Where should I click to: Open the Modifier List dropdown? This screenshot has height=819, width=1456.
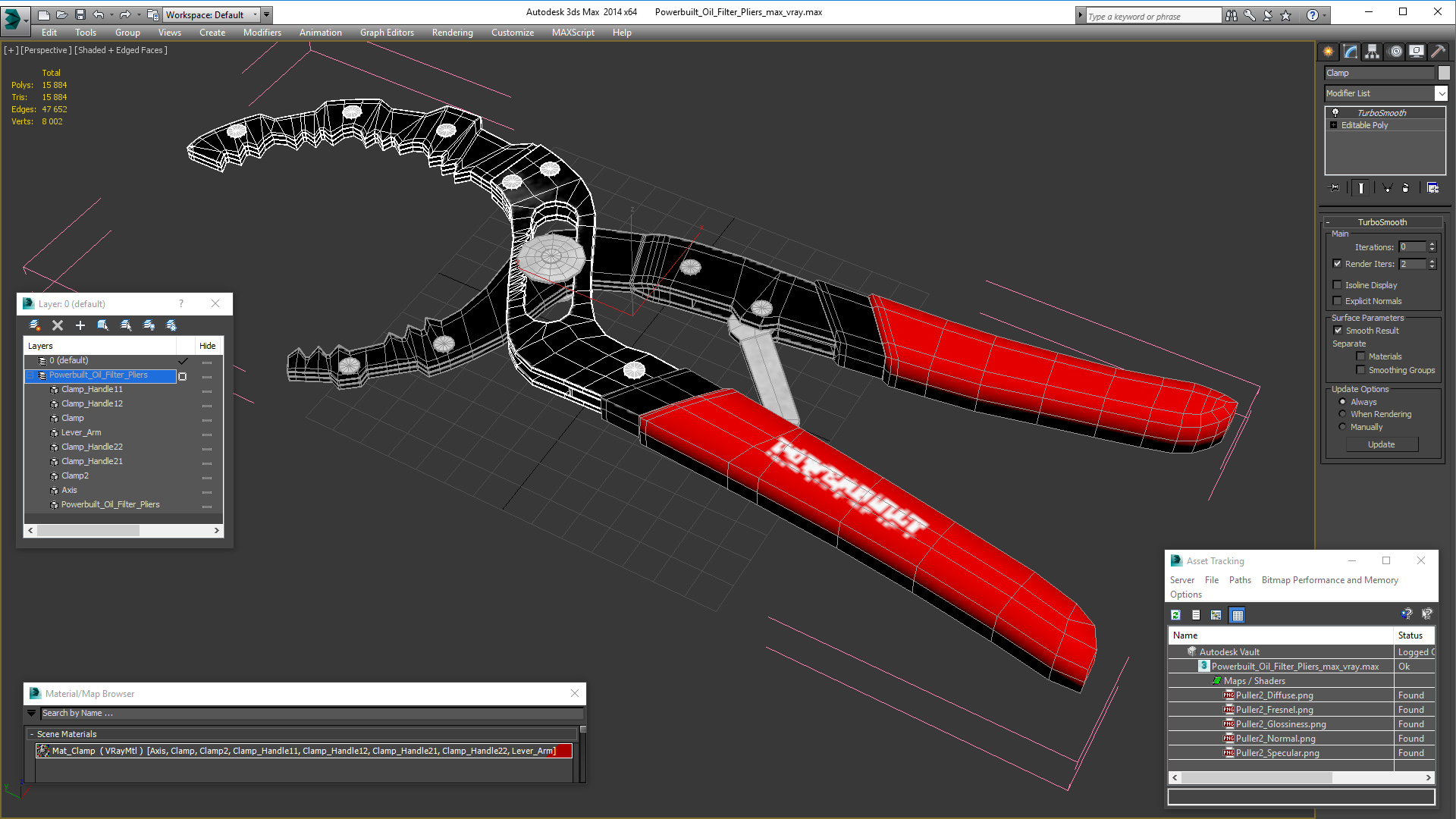[1441, 93]
